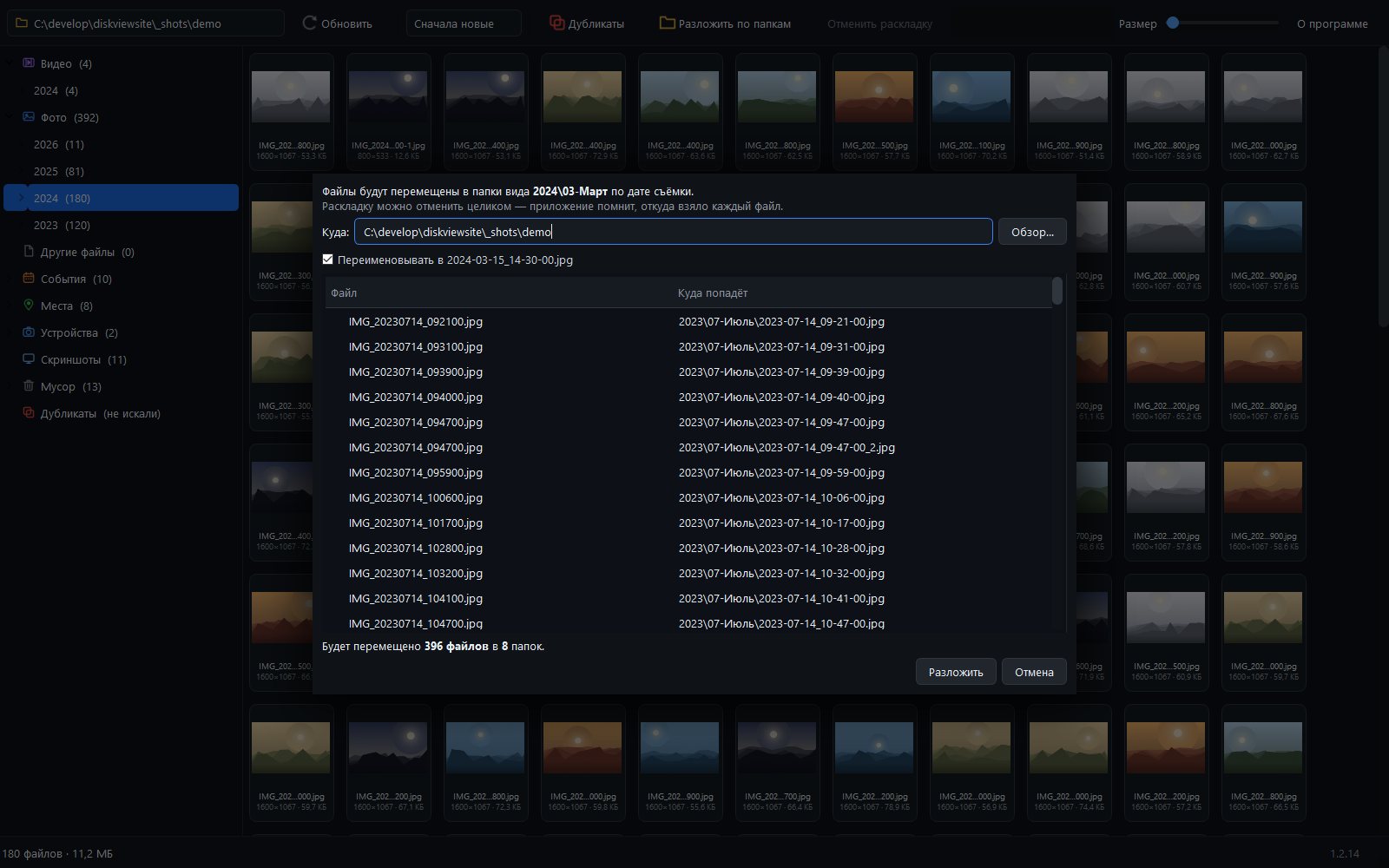The height and width of the screenshot is (868, 1389).
Task: Click the Места map pin icon
Action: click(29, 306)
